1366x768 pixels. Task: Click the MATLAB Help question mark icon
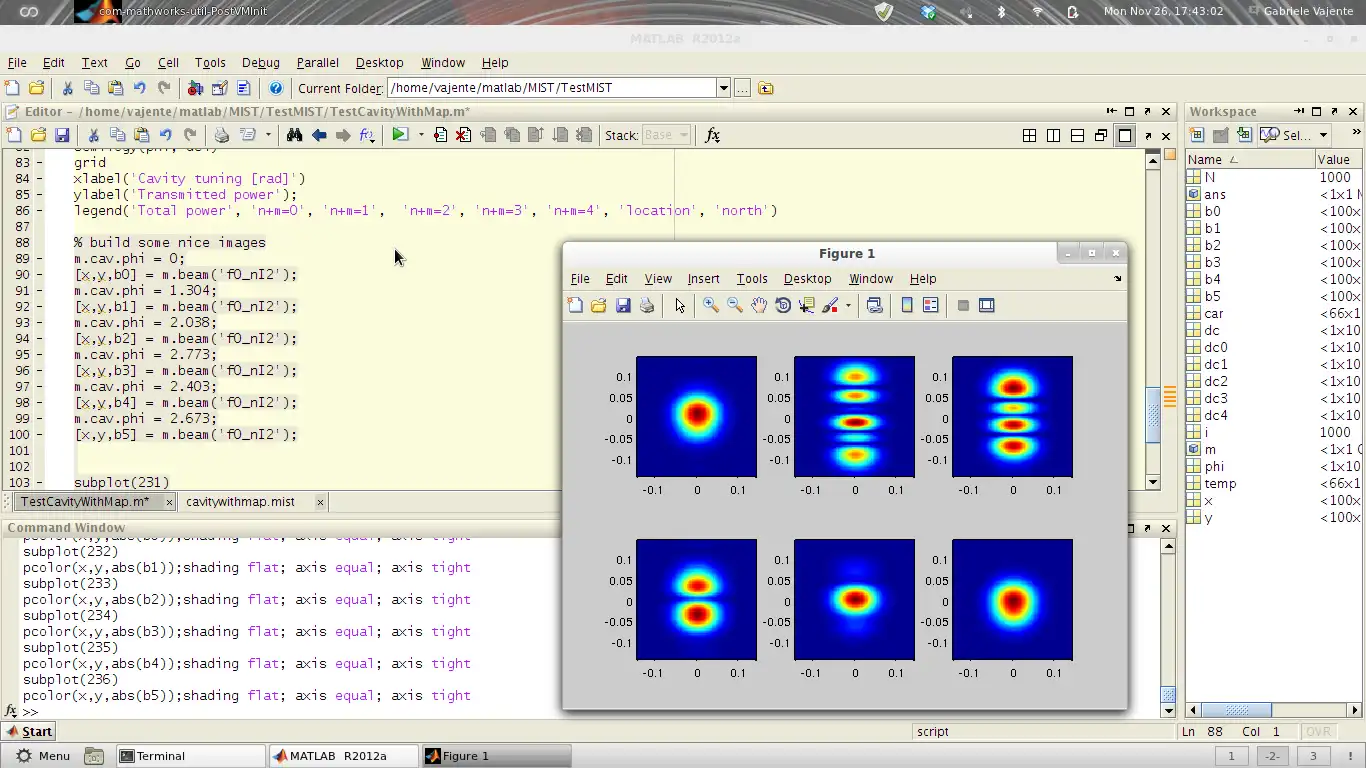pos(276,88)
